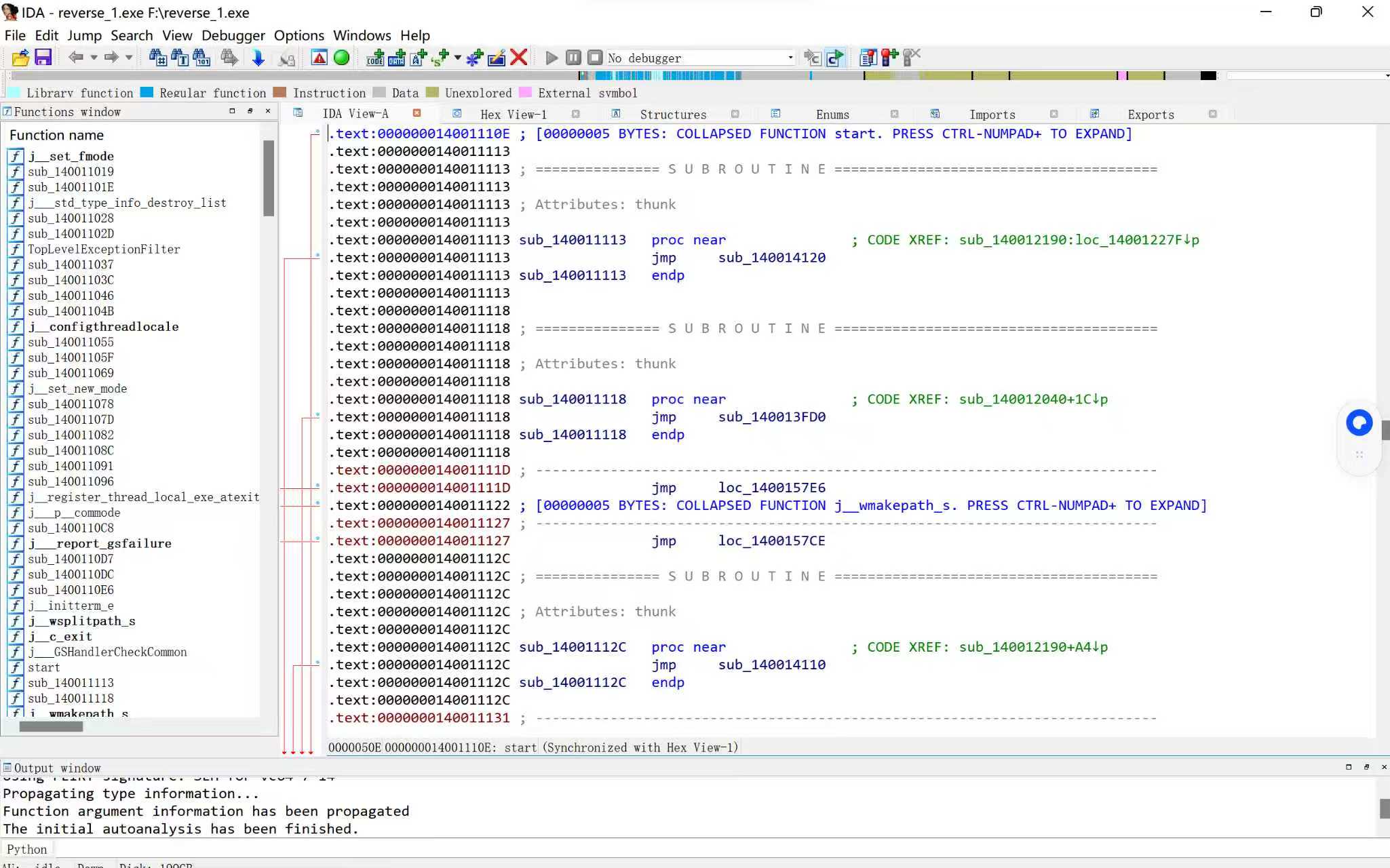Viewport: 1390px width, 868px height.
Task: Select TopLevelExceptionFilter in functions list
Action: [104, 249]
